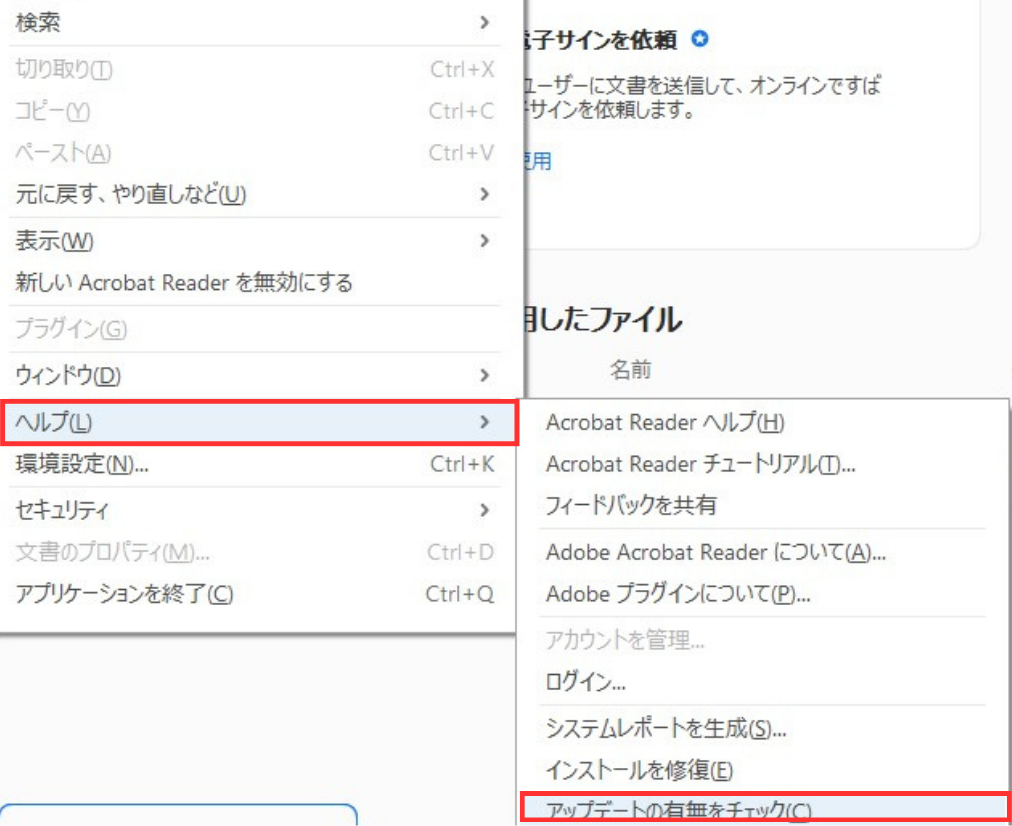This screenshot has height=826, width=1012.
Task: Select the ヘルプ(L) menu entry
Action: point(55,422)
